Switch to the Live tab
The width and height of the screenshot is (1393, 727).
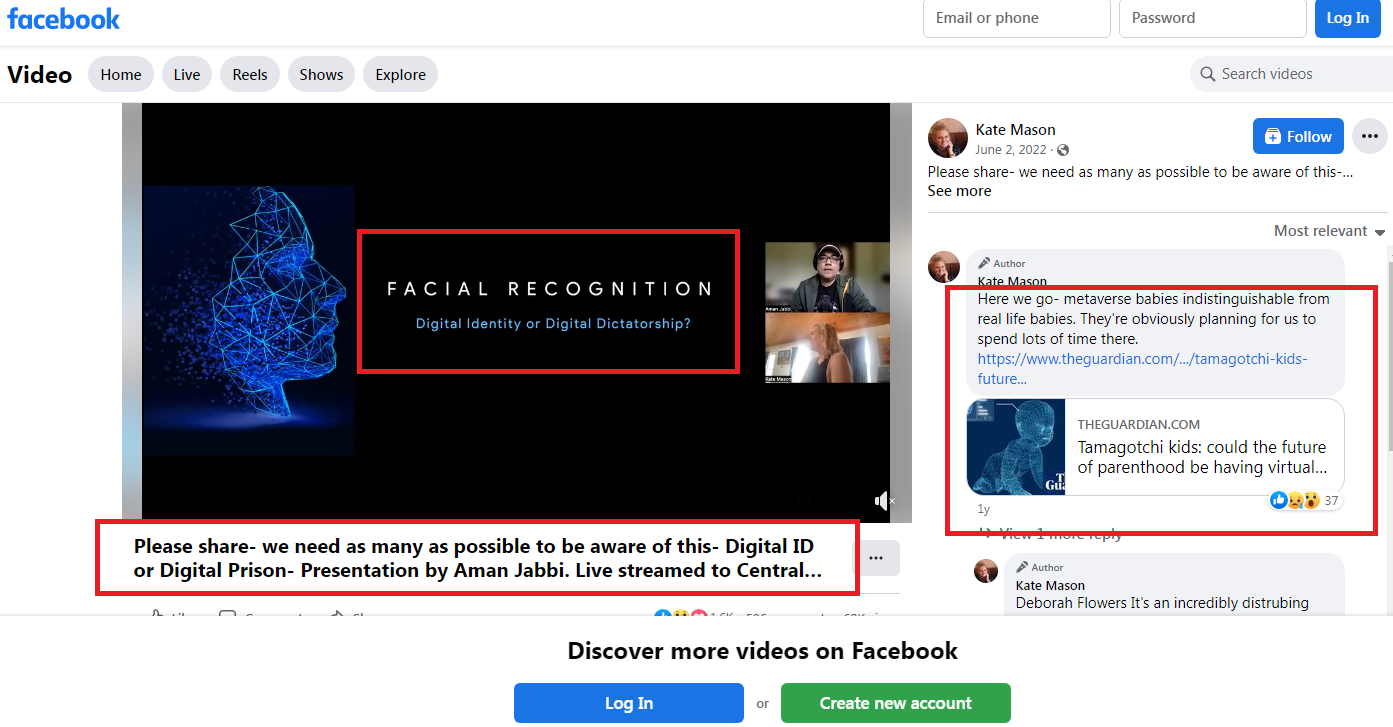click(x=187, y=75)
